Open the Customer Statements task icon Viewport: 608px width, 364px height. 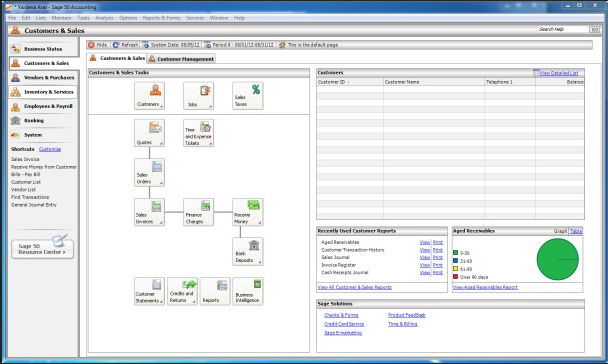coord(149,291)
